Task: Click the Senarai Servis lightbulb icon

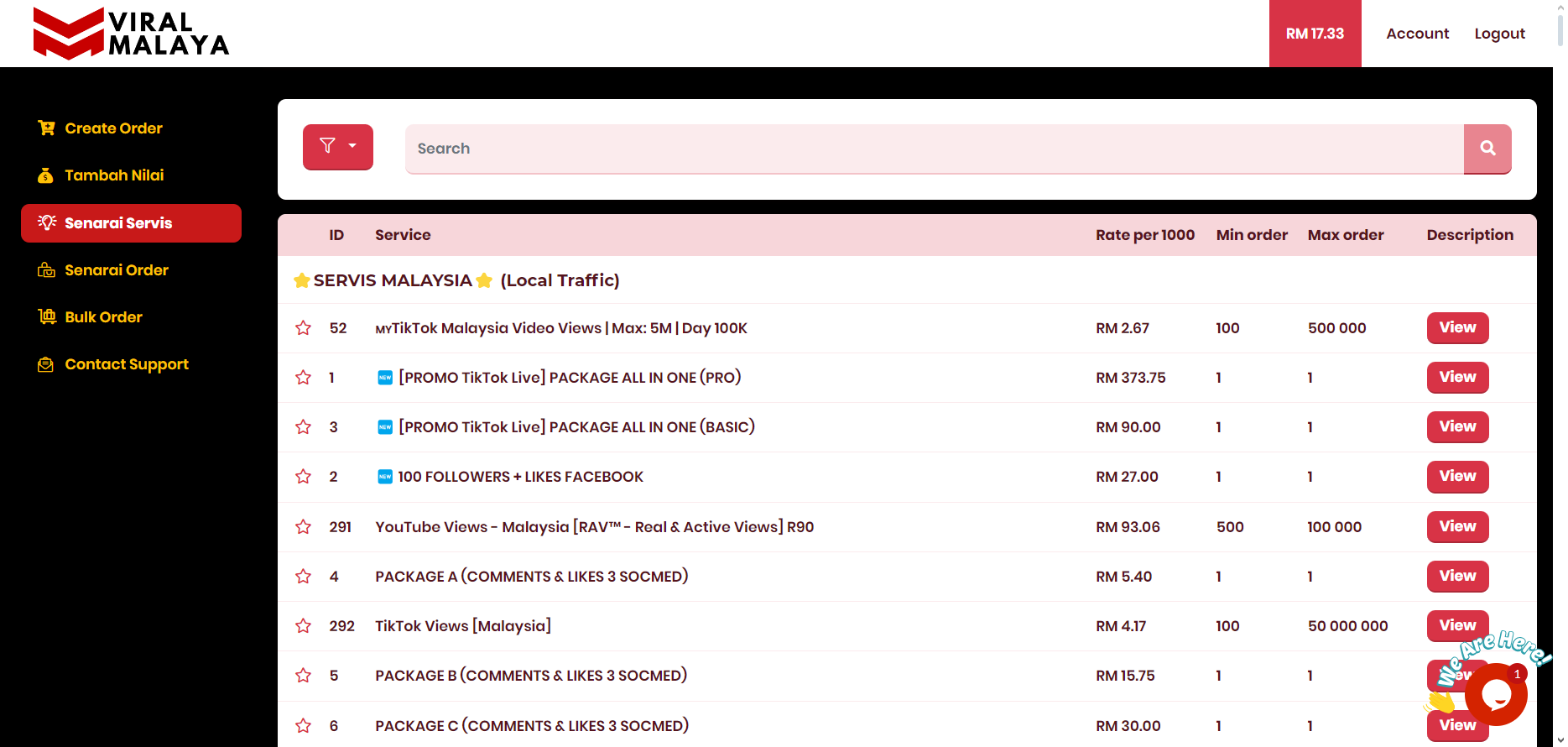Action: [x=47, y=222]
